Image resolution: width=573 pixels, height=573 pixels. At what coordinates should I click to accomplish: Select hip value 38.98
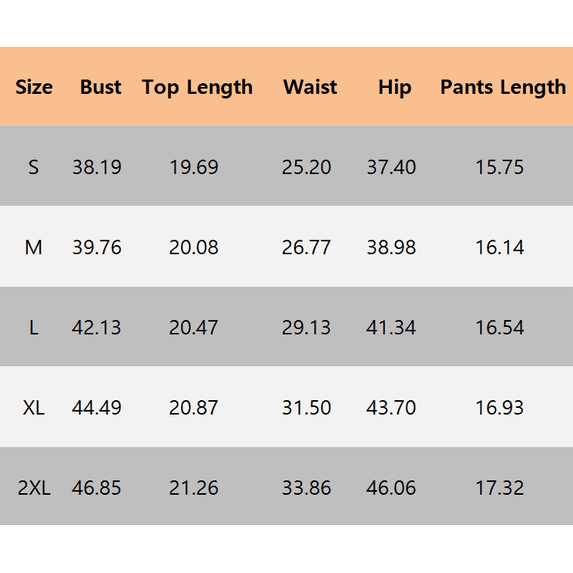click(391, 247)
